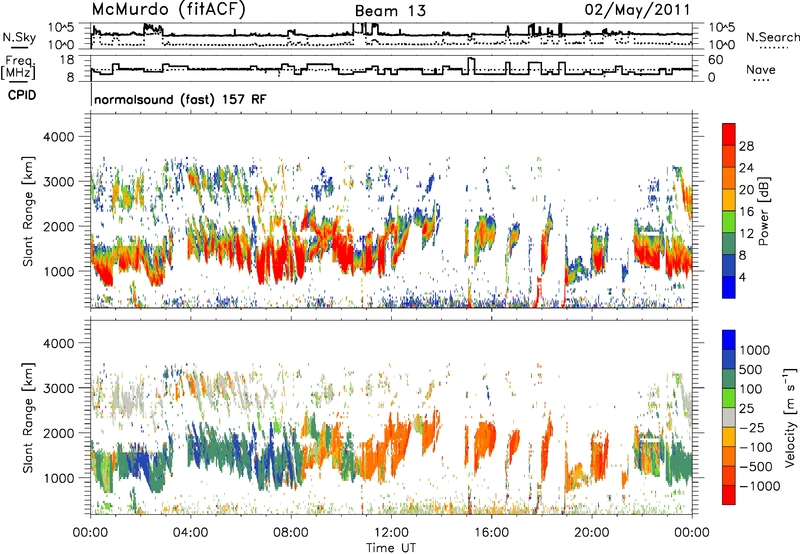
Task: Click the "3000" tick on velocity panel
Action: click(x=58, y=388)
